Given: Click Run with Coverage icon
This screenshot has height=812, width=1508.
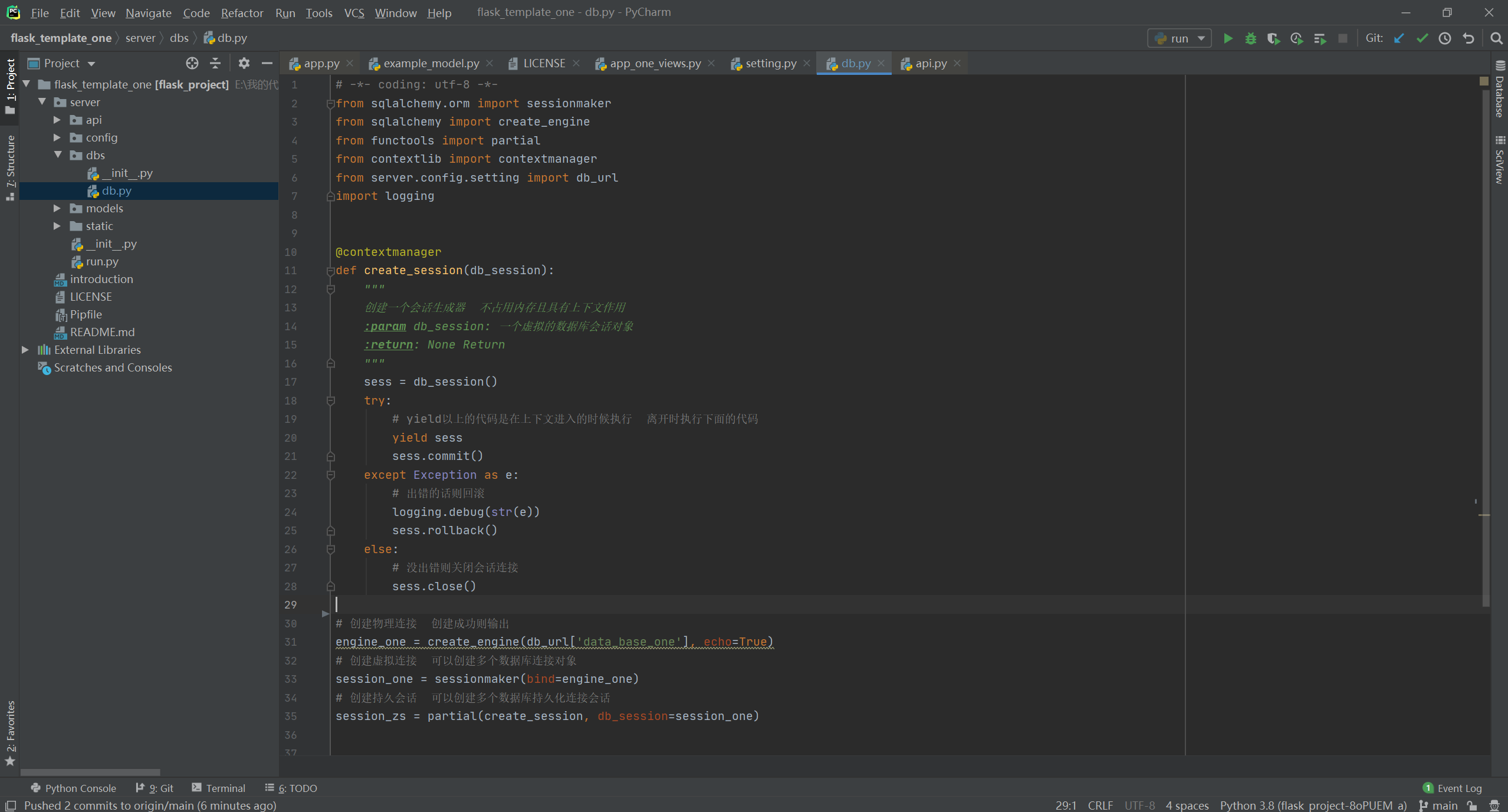Looking at the screenshot, I should [1273, 38].
